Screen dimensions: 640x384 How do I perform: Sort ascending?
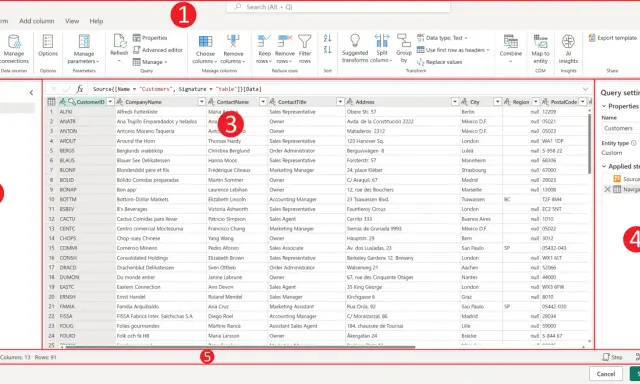coord(327,38)
